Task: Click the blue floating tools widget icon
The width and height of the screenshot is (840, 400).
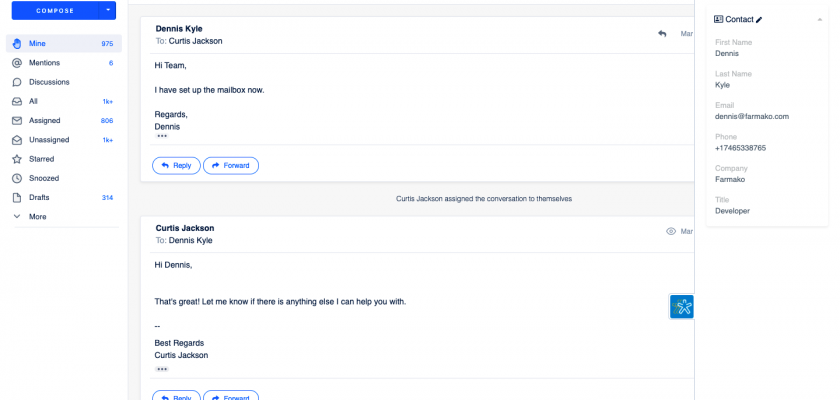Action: pyautogui.click(x=682, y=307)
